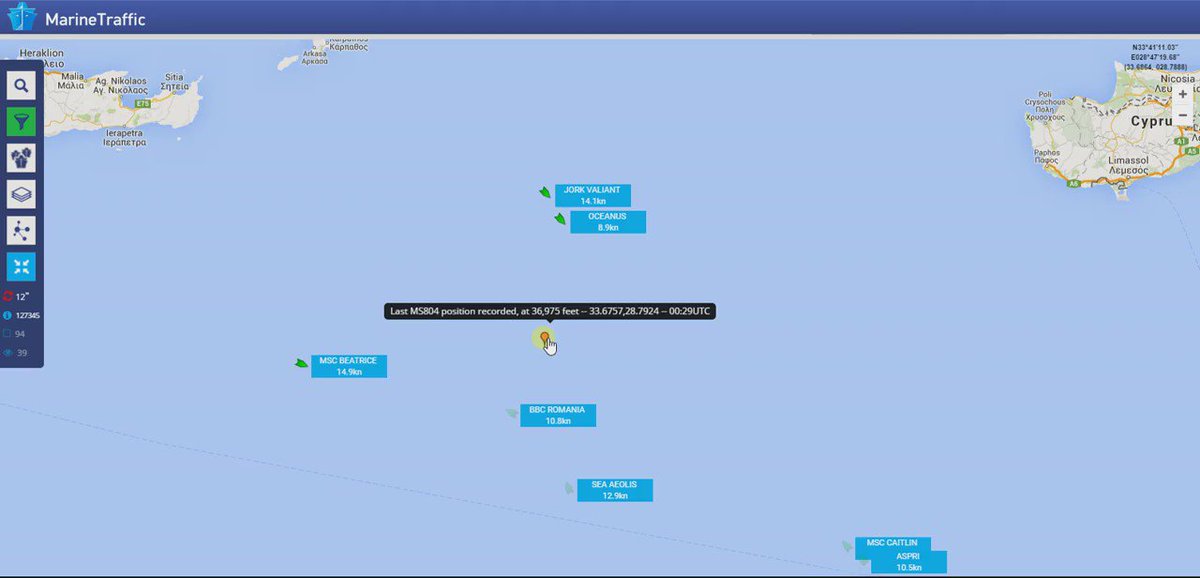
Task: Open the search tool in sidebar
Action: pyautogui.click(x=21, y=86)
